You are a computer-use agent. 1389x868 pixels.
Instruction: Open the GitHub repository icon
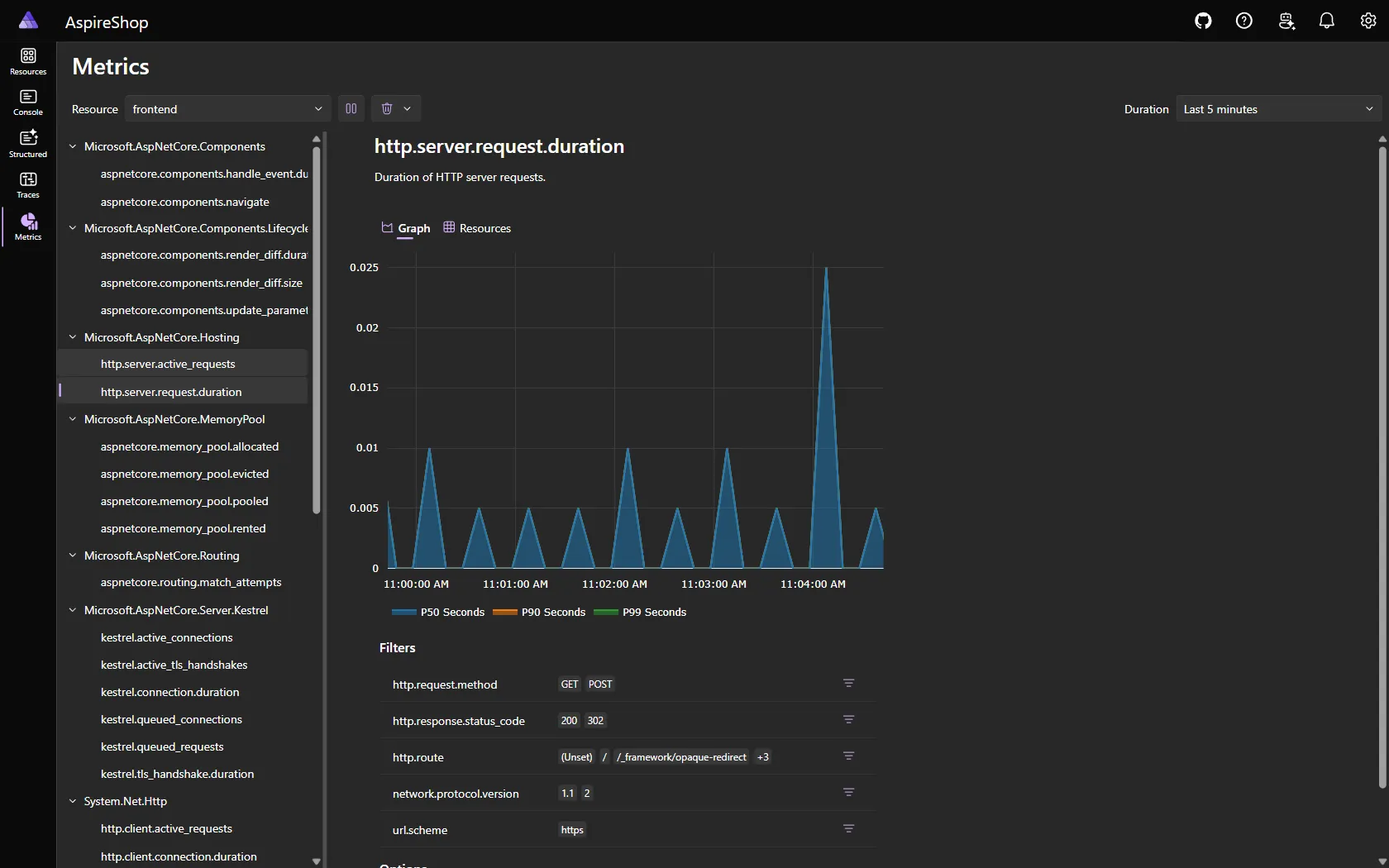(x=1203, y=21)
